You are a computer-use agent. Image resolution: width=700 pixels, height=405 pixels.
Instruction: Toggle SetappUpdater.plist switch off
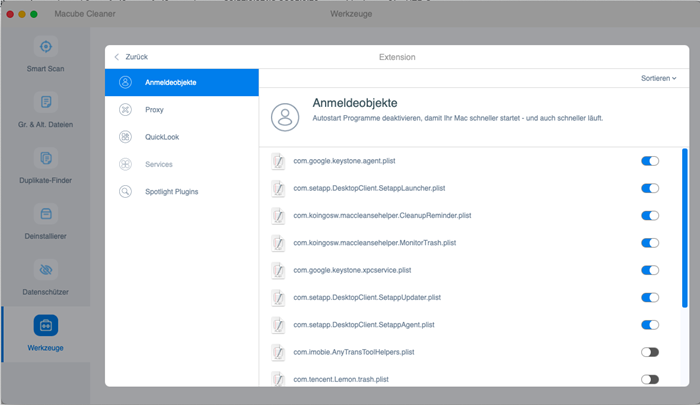click(650, 297)
